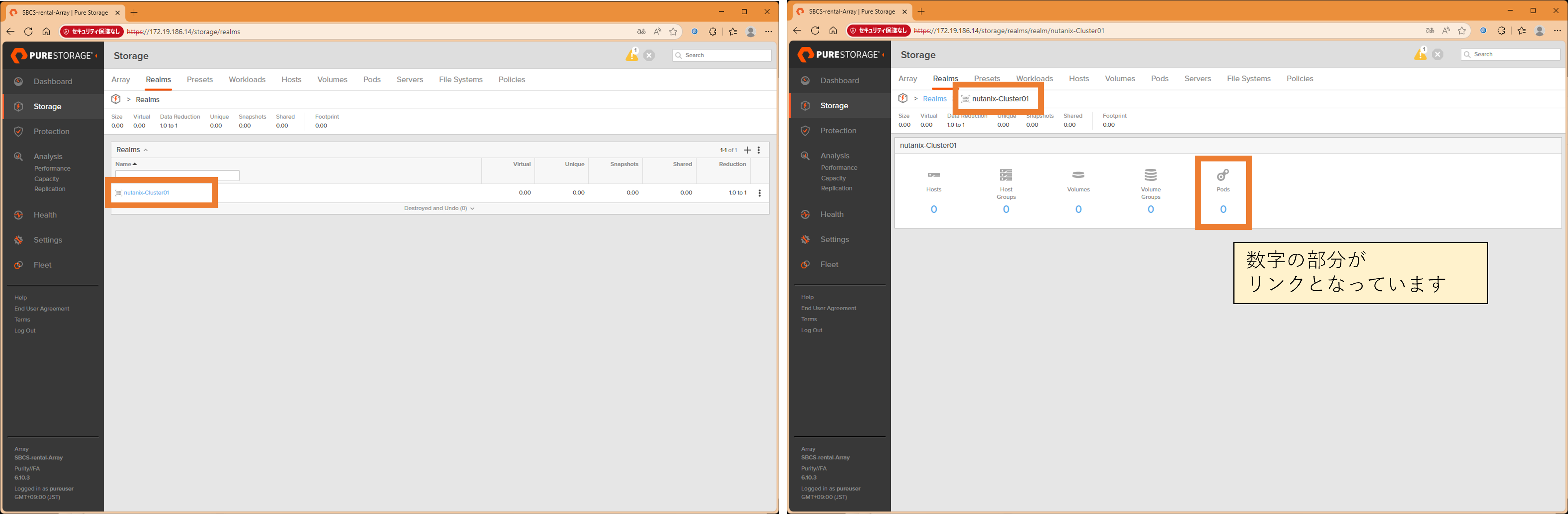Expand Destroyed and Undo section
The width and height of the screenshot is (1568, 514).
[x=439, y=208]
